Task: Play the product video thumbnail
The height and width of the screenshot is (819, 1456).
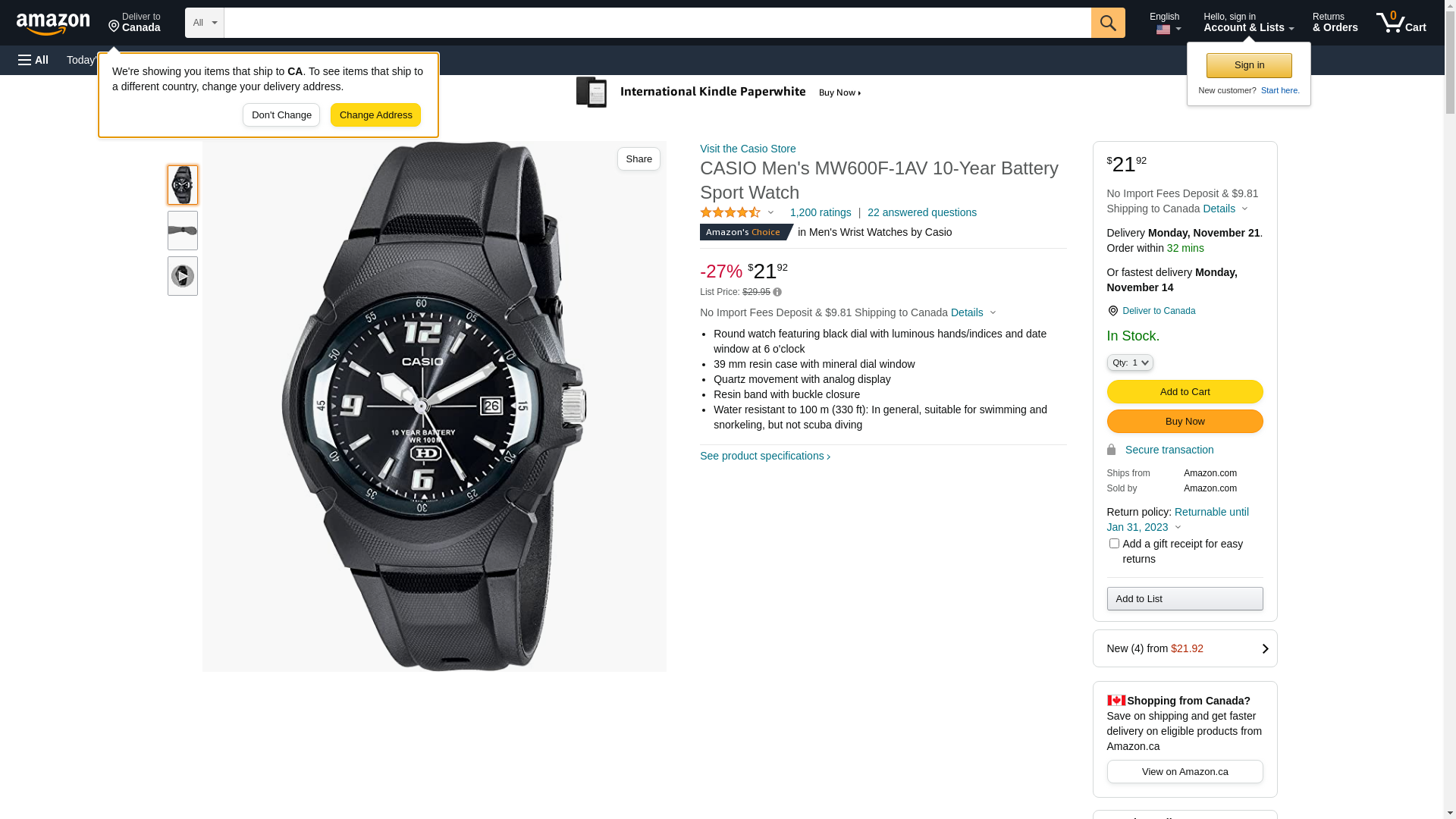Action: 183,276
